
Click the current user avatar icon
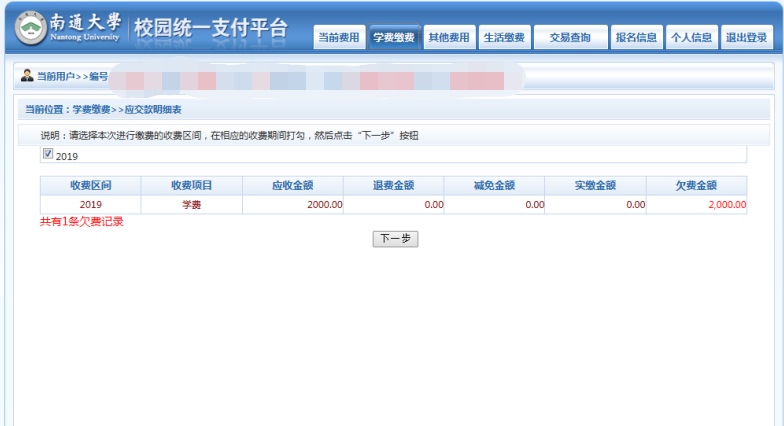27,76
